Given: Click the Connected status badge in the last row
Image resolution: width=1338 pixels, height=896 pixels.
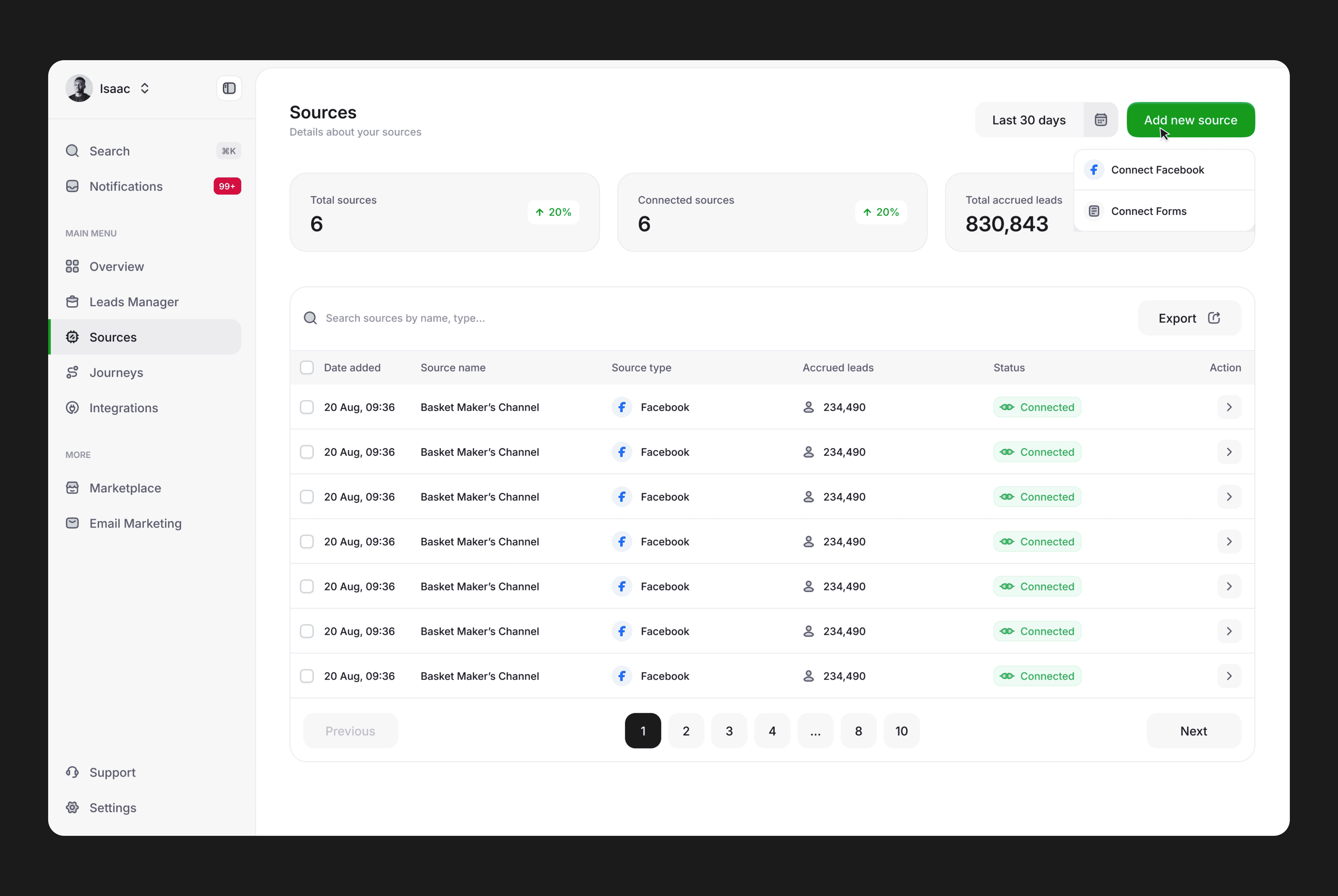Looking at the screenshot, I should [1037, 676].
